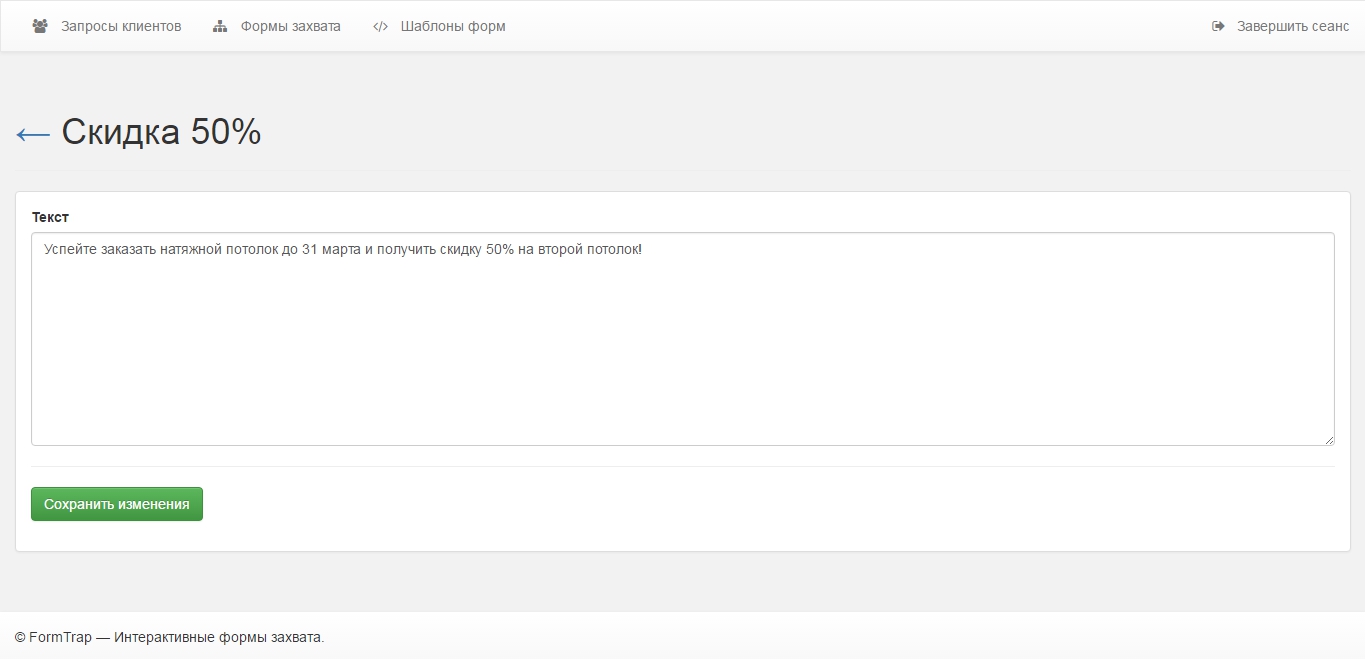Go back using the blue arrow
The height and width of the screenshot is (659, 1365).
[x=33, y=134]
